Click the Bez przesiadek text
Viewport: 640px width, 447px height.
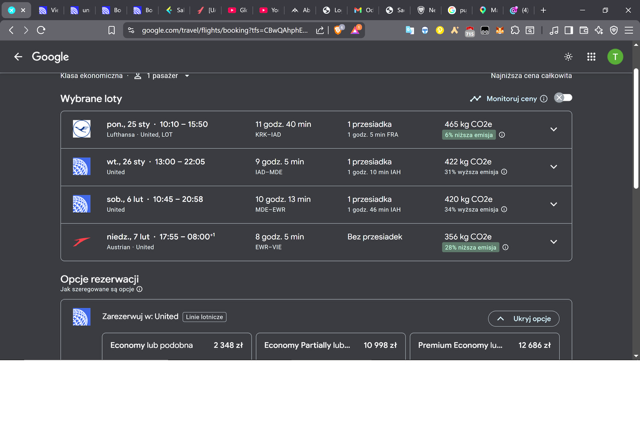tap(375, 237)
